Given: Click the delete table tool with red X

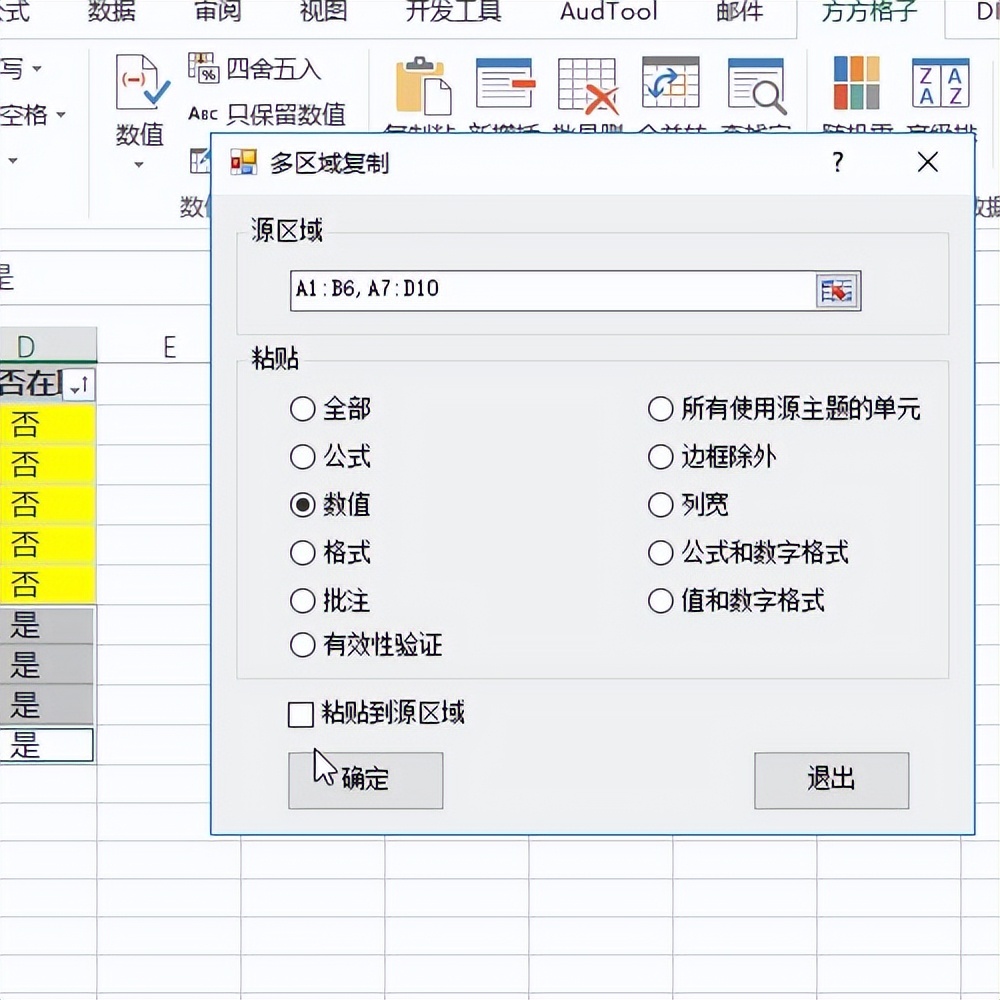Looking at the screenshot, I should click(x=586, y=85).
